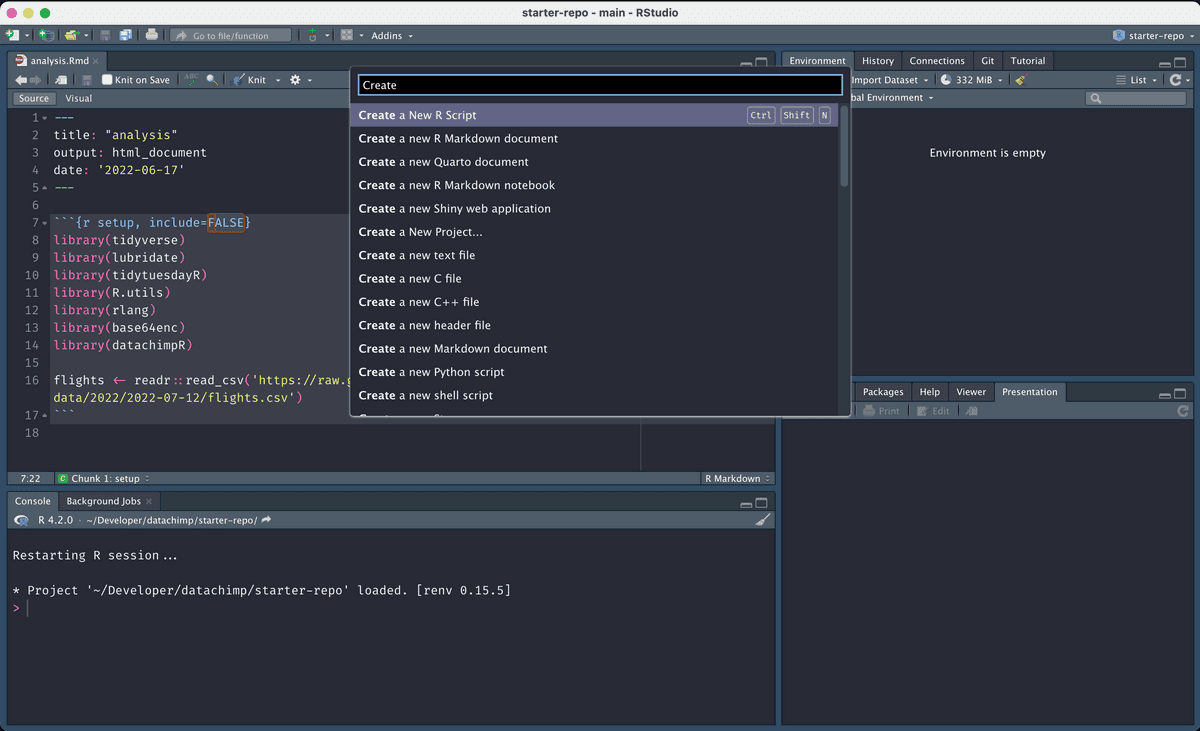1200x731 pixels.
Task: Select Create a new Markdown document
Action: pos(595,349)
